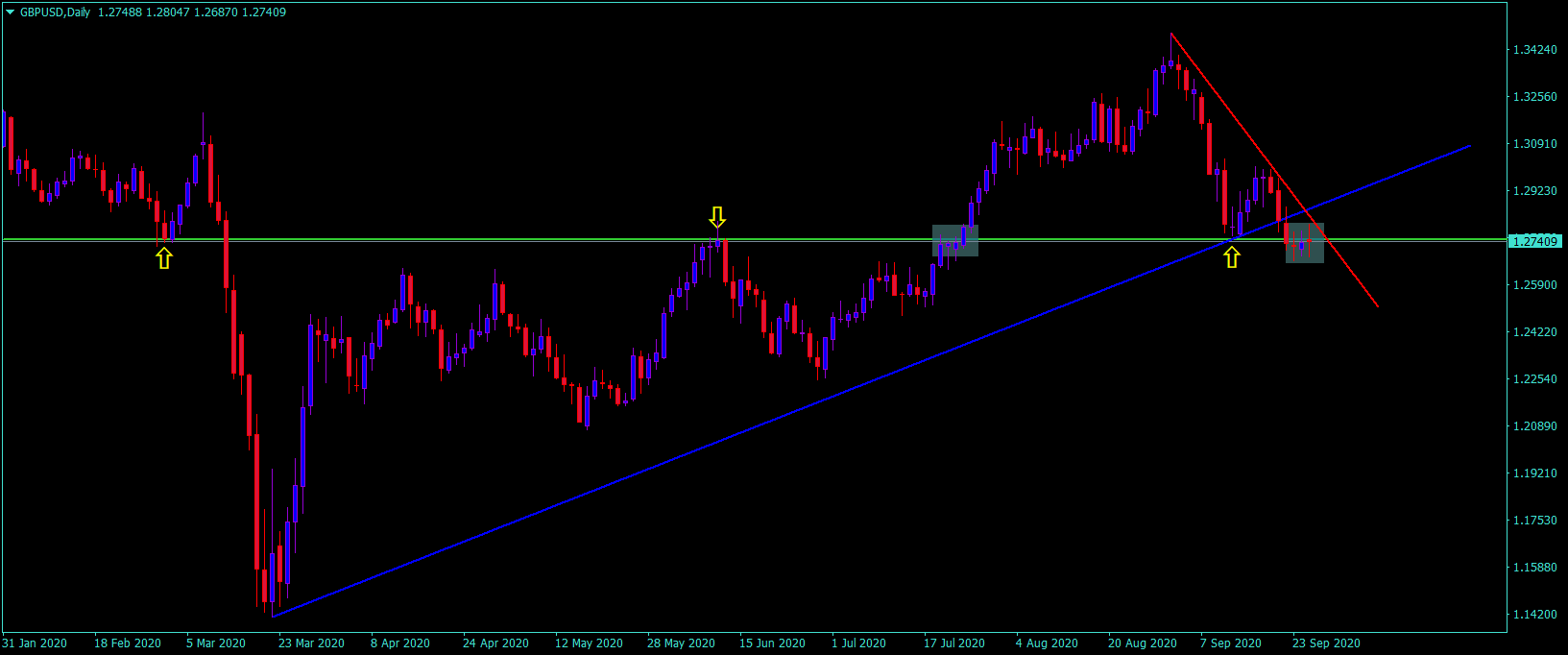Click the 7 Sep 2020 date label

point(1231,643)
